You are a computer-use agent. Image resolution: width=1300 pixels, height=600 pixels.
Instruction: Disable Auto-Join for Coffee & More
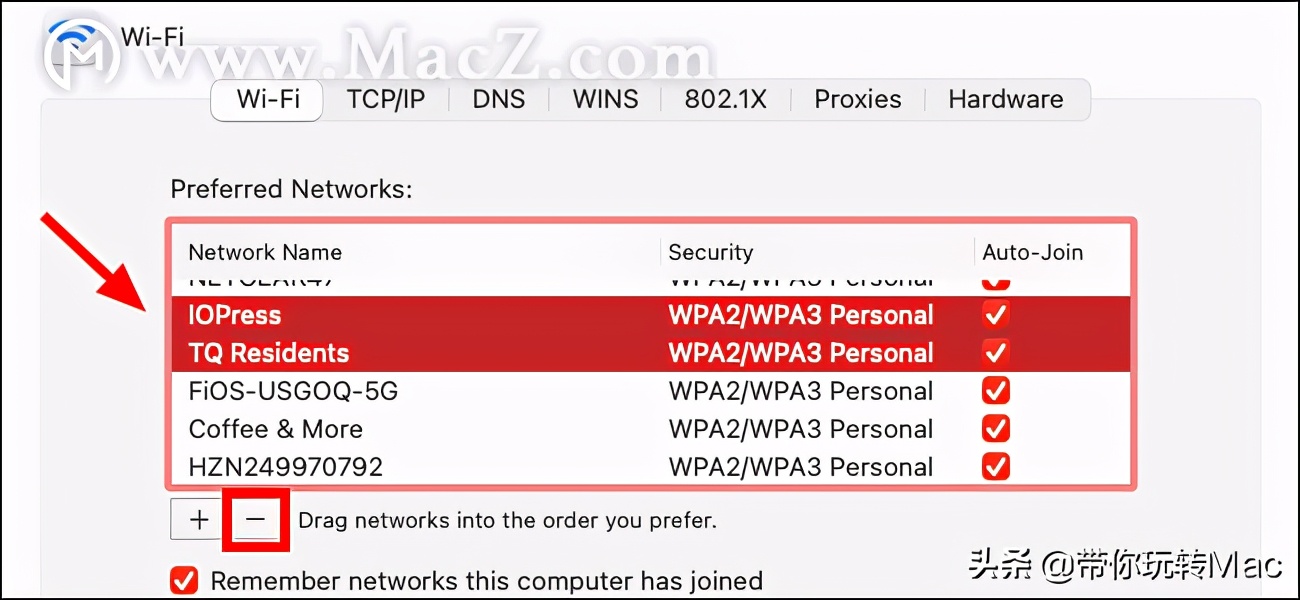click(995, 428)
